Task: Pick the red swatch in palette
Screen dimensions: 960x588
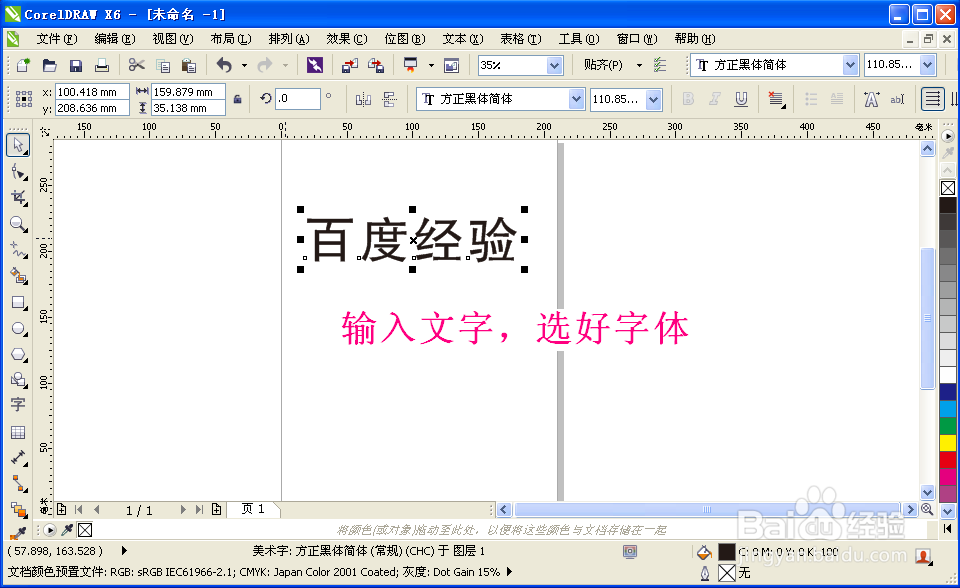Action: (x=948, y=460)
